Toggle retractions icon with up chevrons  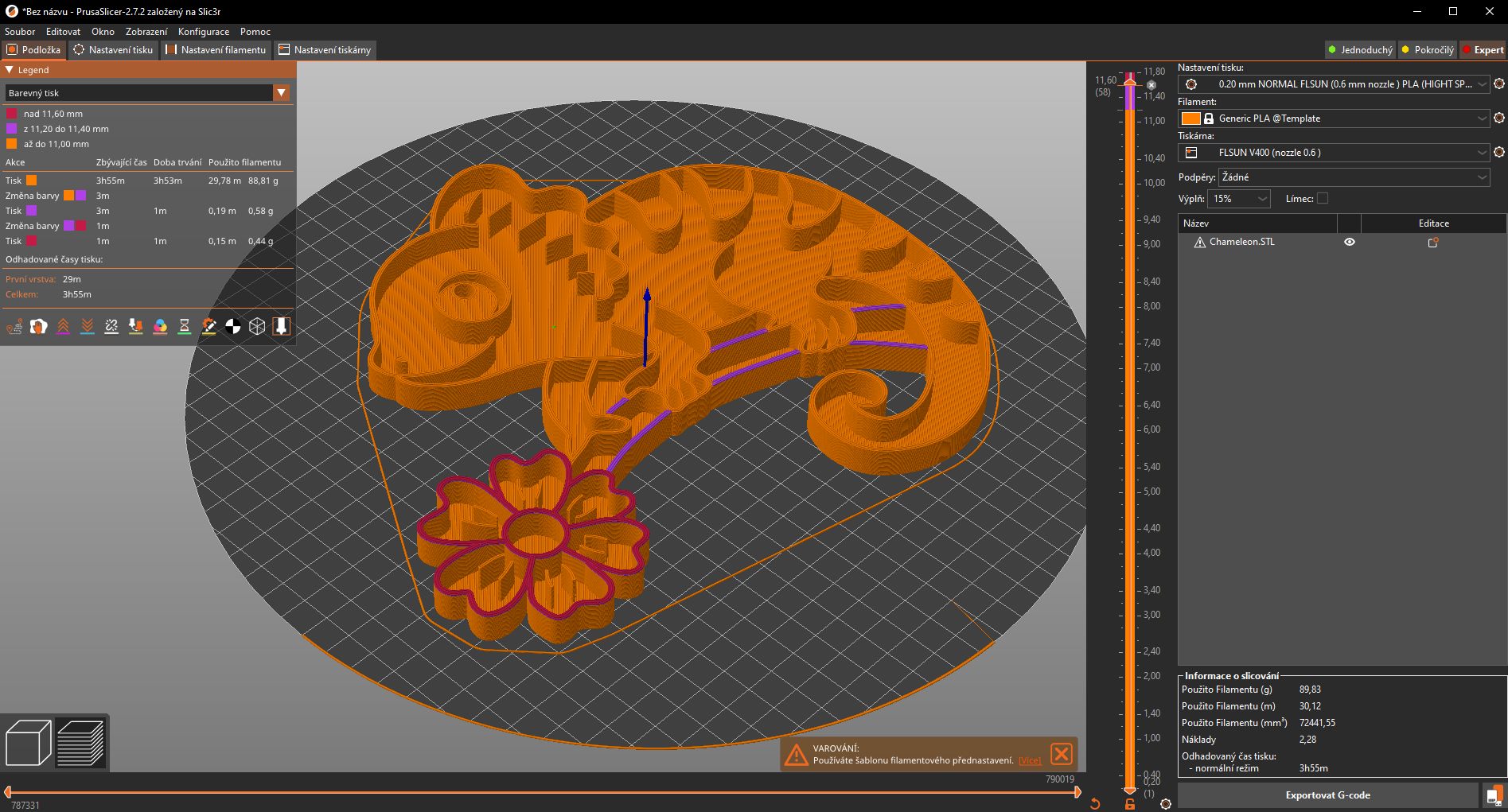(63, 326)
